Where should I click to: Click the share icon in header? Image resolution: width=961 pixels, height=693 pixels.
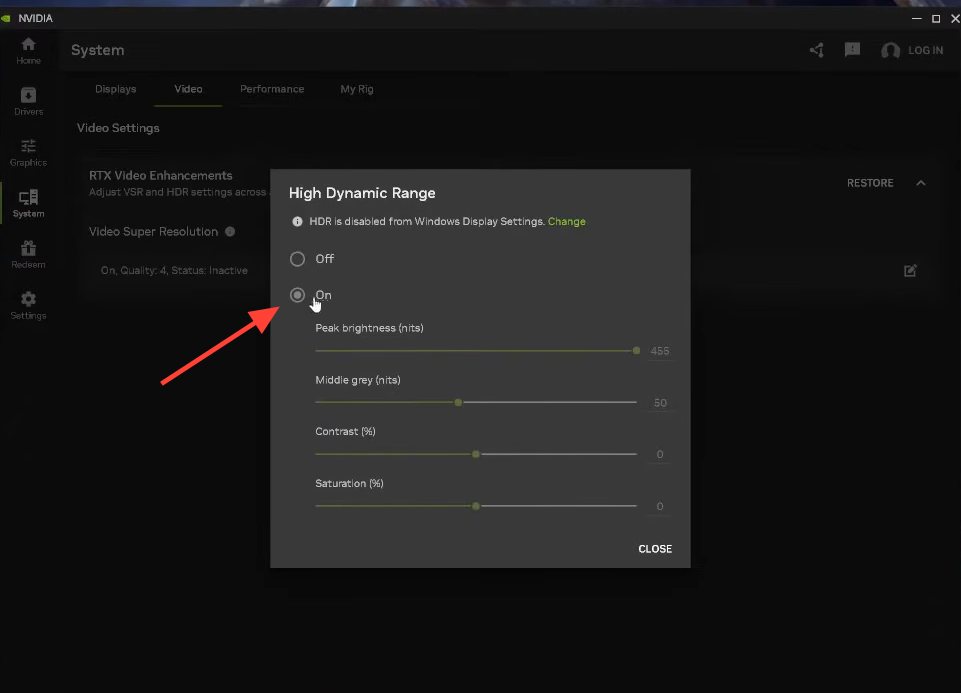point(816,50)
